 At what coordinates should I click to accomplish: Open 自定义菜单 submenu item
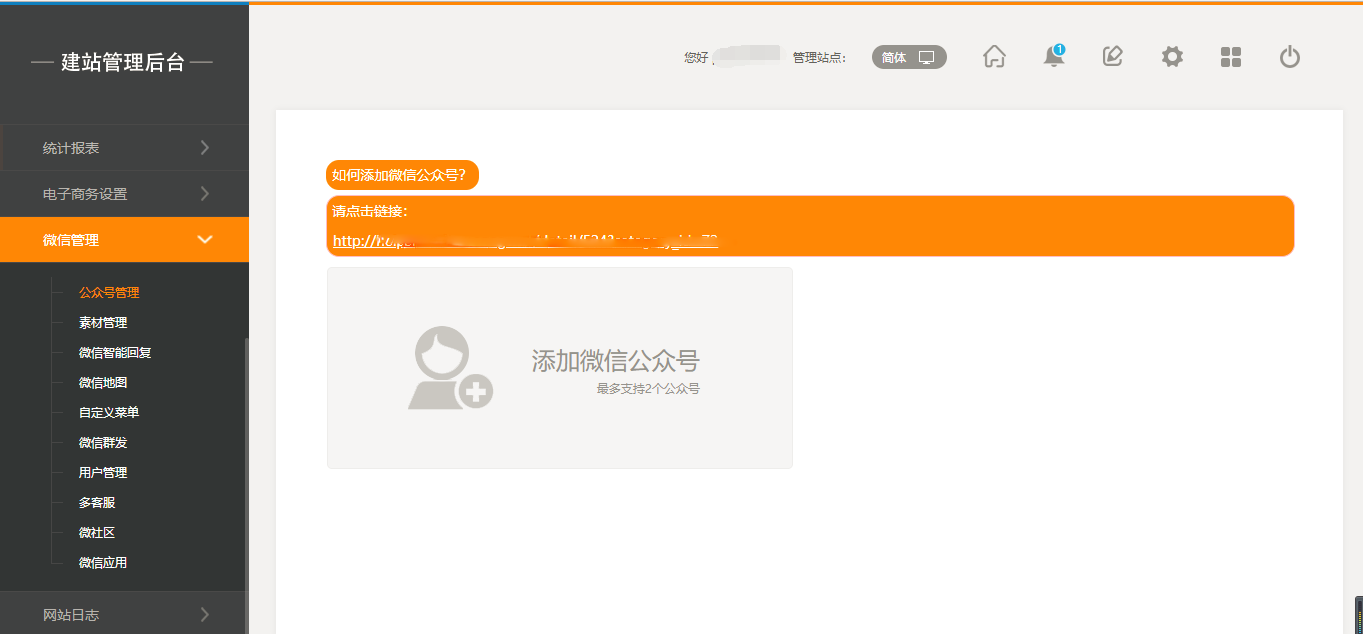(x=109, y=413)
